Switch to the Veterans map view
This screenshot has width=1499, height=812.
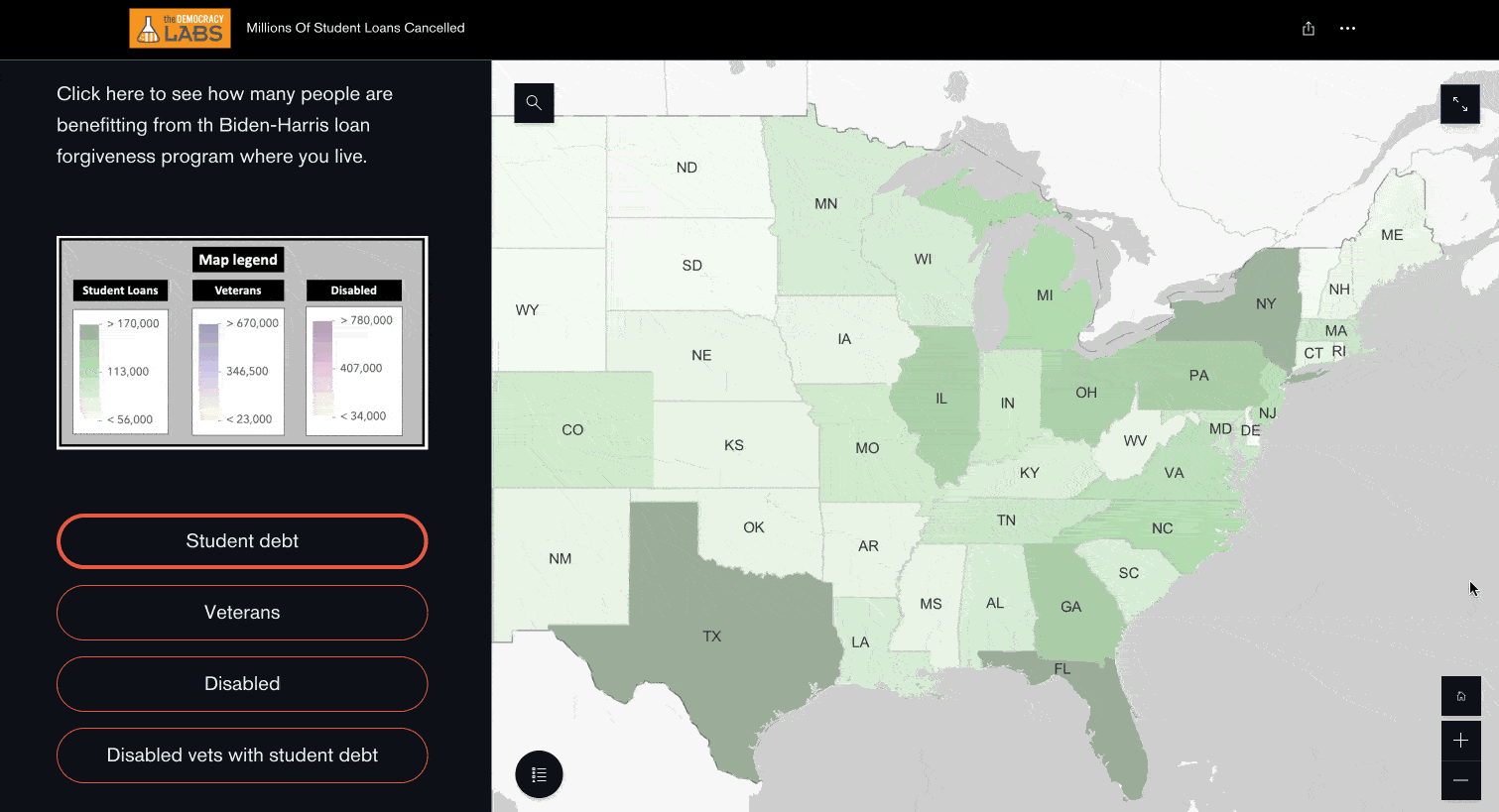tap(242, 613)
